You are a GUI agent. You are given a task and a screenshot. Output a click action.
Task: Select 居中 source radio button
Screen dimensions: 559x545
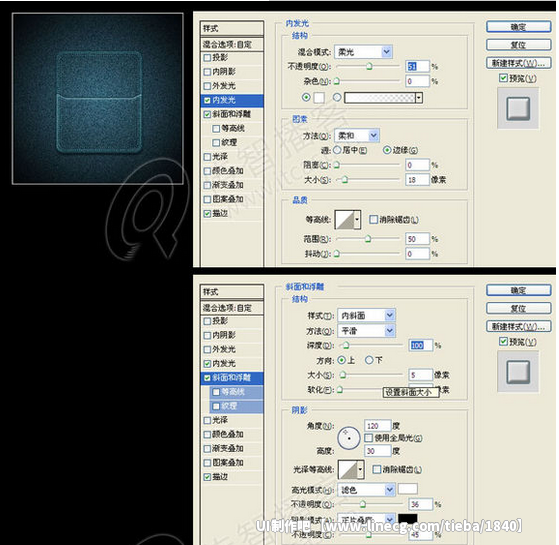tap(337, 150)
